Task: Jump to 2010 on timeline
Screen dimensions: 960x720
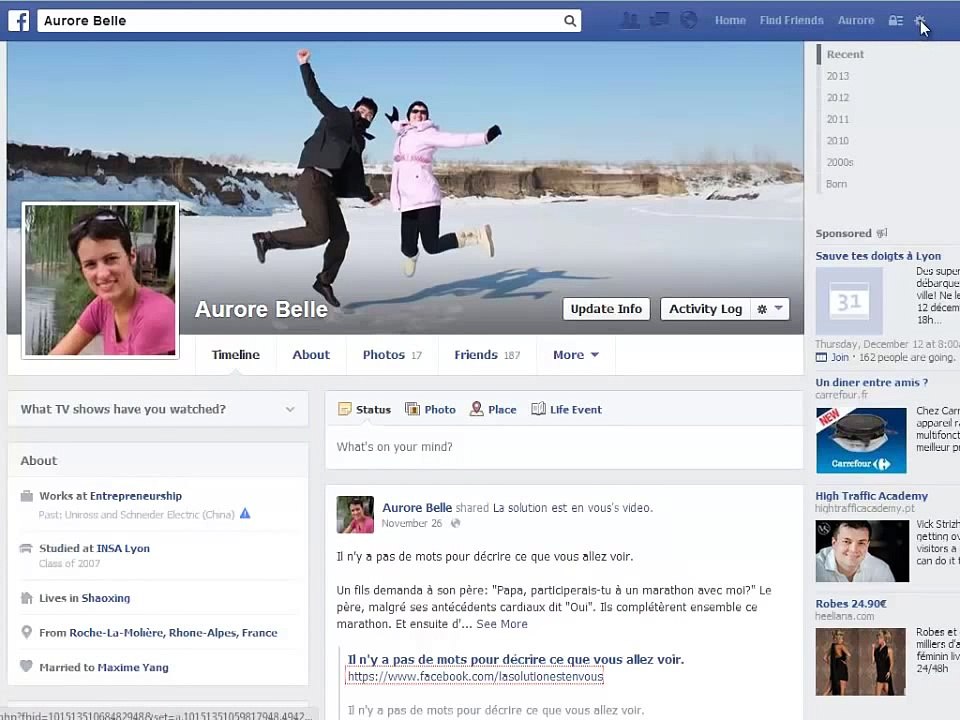Action: (x=838, y=141)
